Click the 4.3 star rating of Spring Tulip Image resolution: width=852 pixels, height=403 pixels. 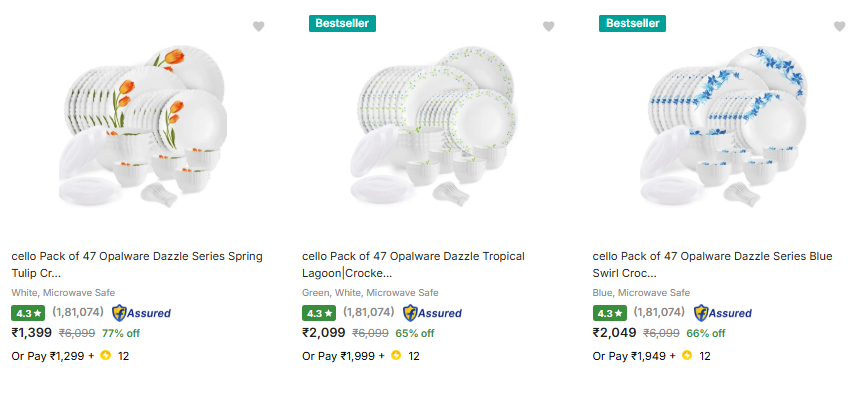pyautogui.click(x=28, y=313)
